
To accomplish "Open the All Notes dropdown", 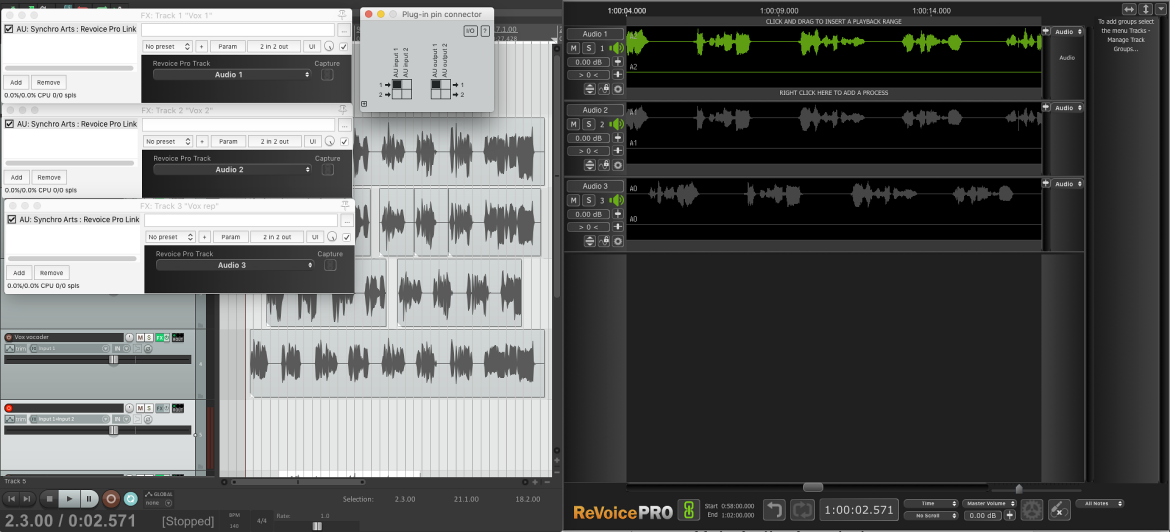I will [x=1101, y=504].
